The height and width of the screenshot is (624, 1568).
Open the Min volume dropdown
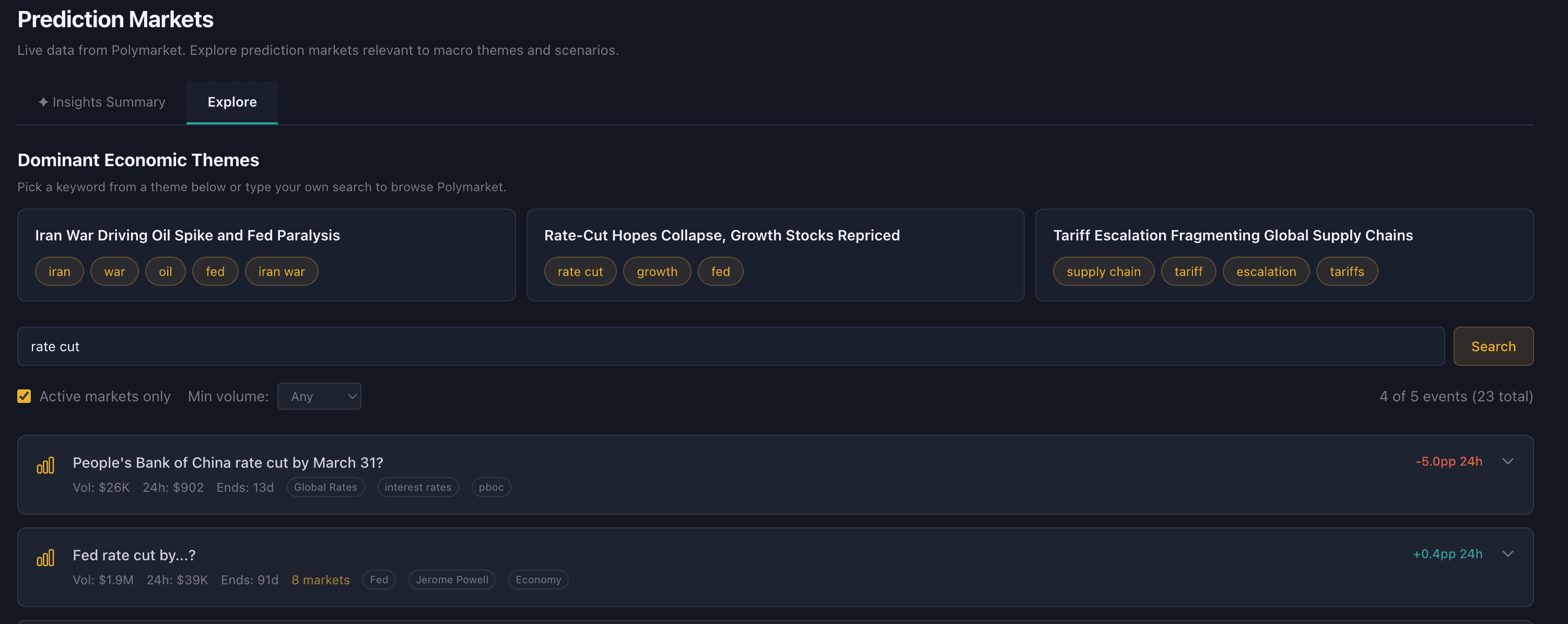(x=319, y=396)
